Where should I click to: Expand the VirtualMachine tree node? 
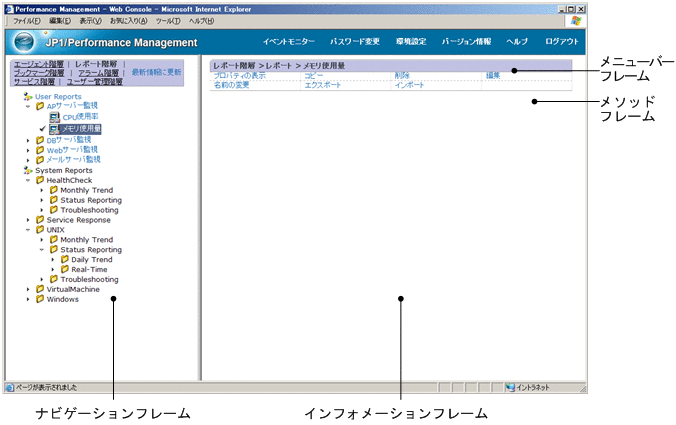click(28, 290)
